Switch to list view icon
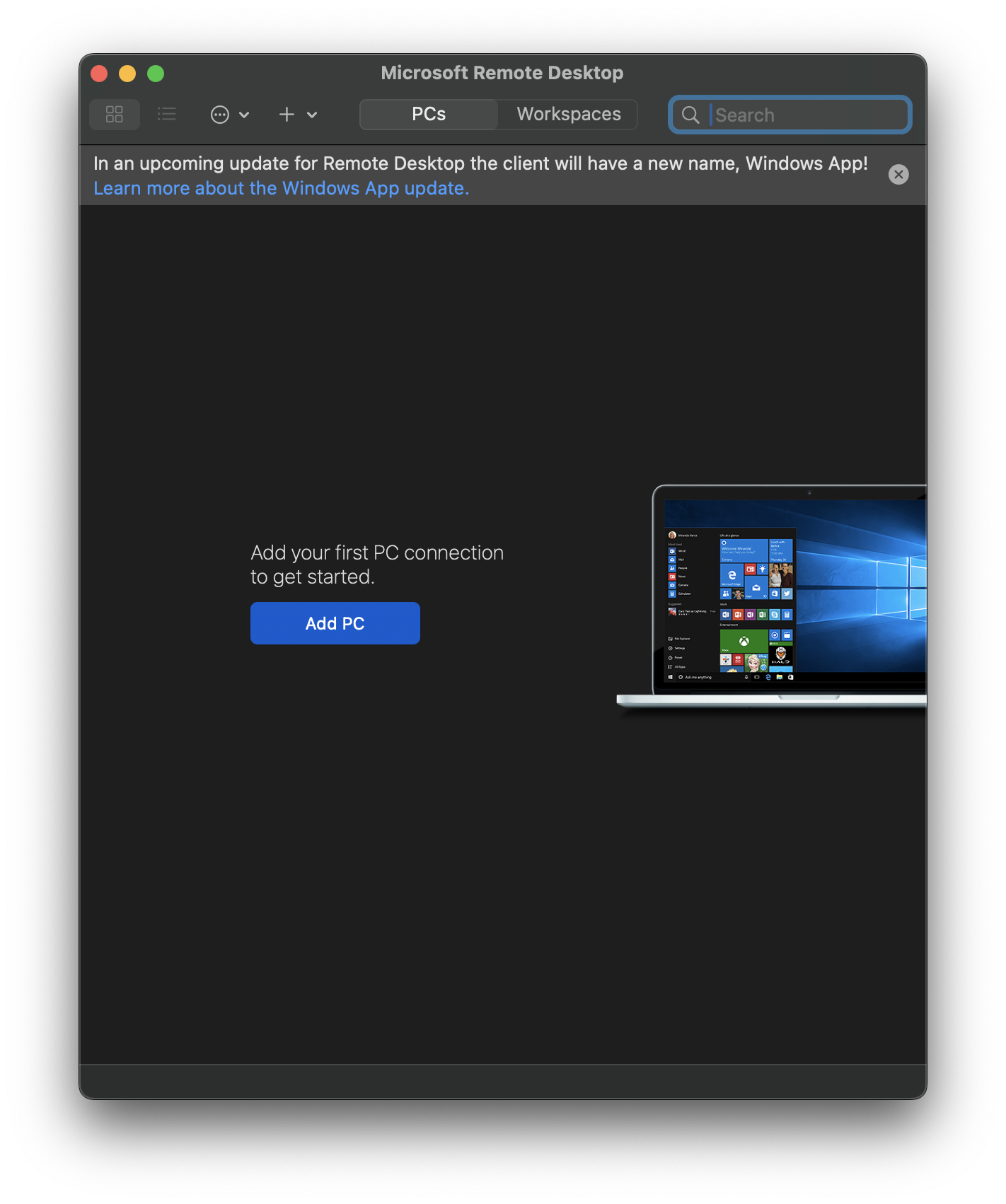Screen dimensions: 1006x1204 tap(167, 115)
